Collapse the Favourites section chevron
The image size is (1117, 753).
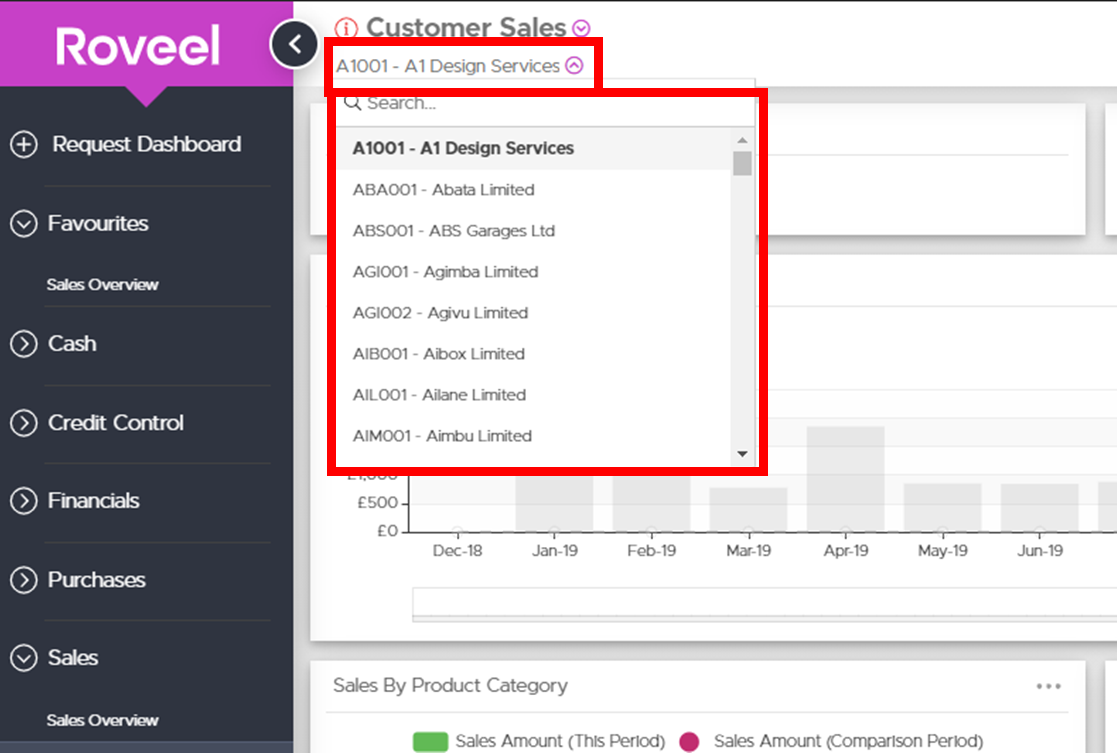[x=24, y=224]
